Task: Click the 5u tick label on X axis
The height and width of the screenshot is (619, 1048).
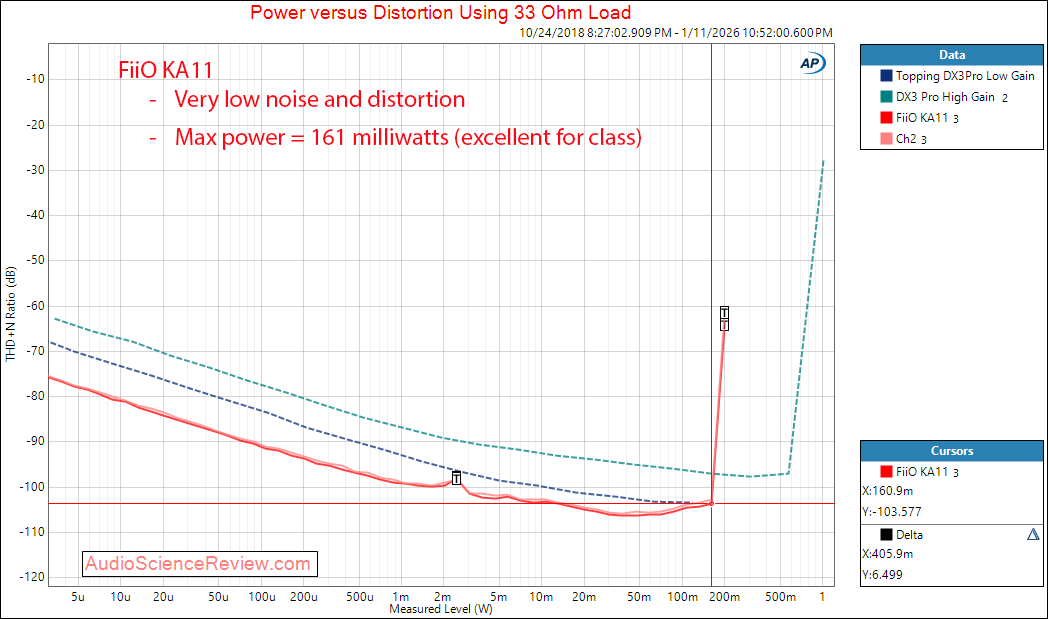Action: pos(78,596)
